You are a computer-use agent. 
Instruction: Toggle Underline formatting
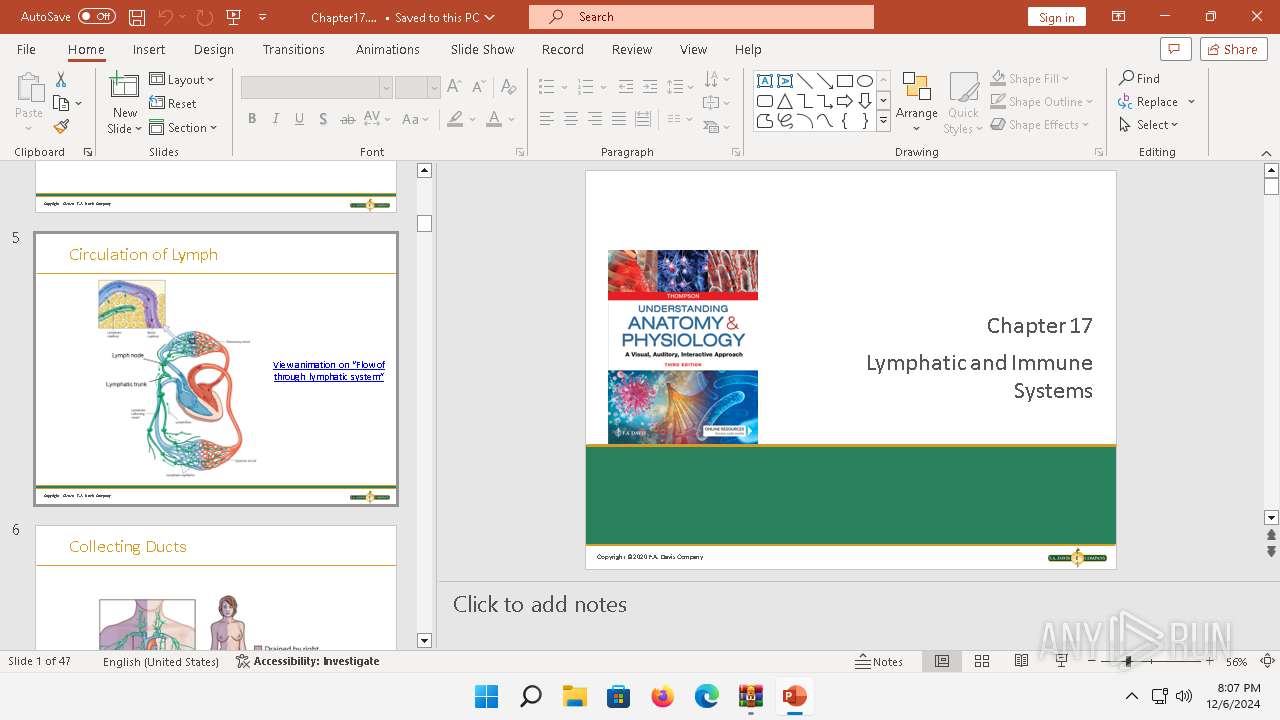point(299,119)
